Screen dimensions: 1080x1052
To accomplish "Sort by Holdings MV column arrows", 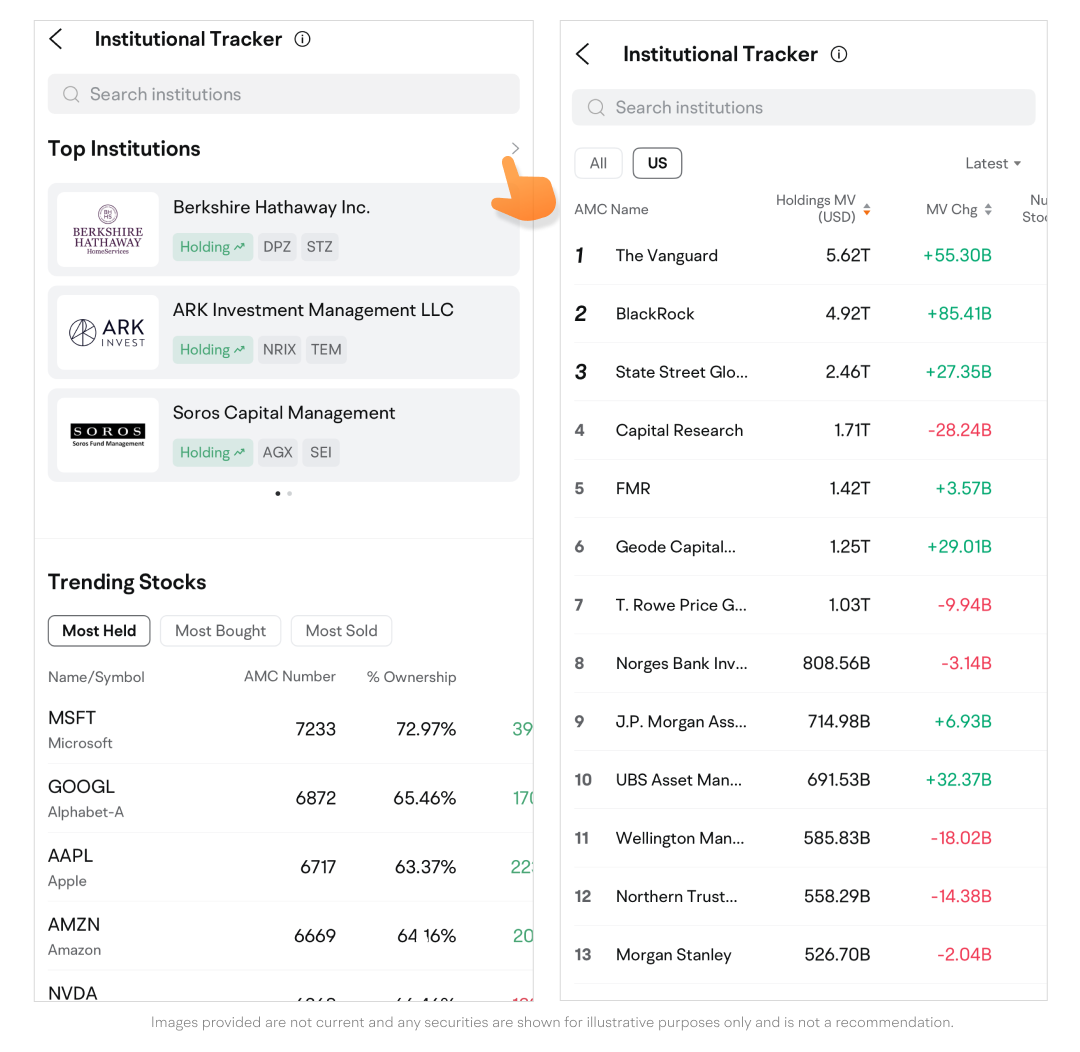I will coord(867,209).
